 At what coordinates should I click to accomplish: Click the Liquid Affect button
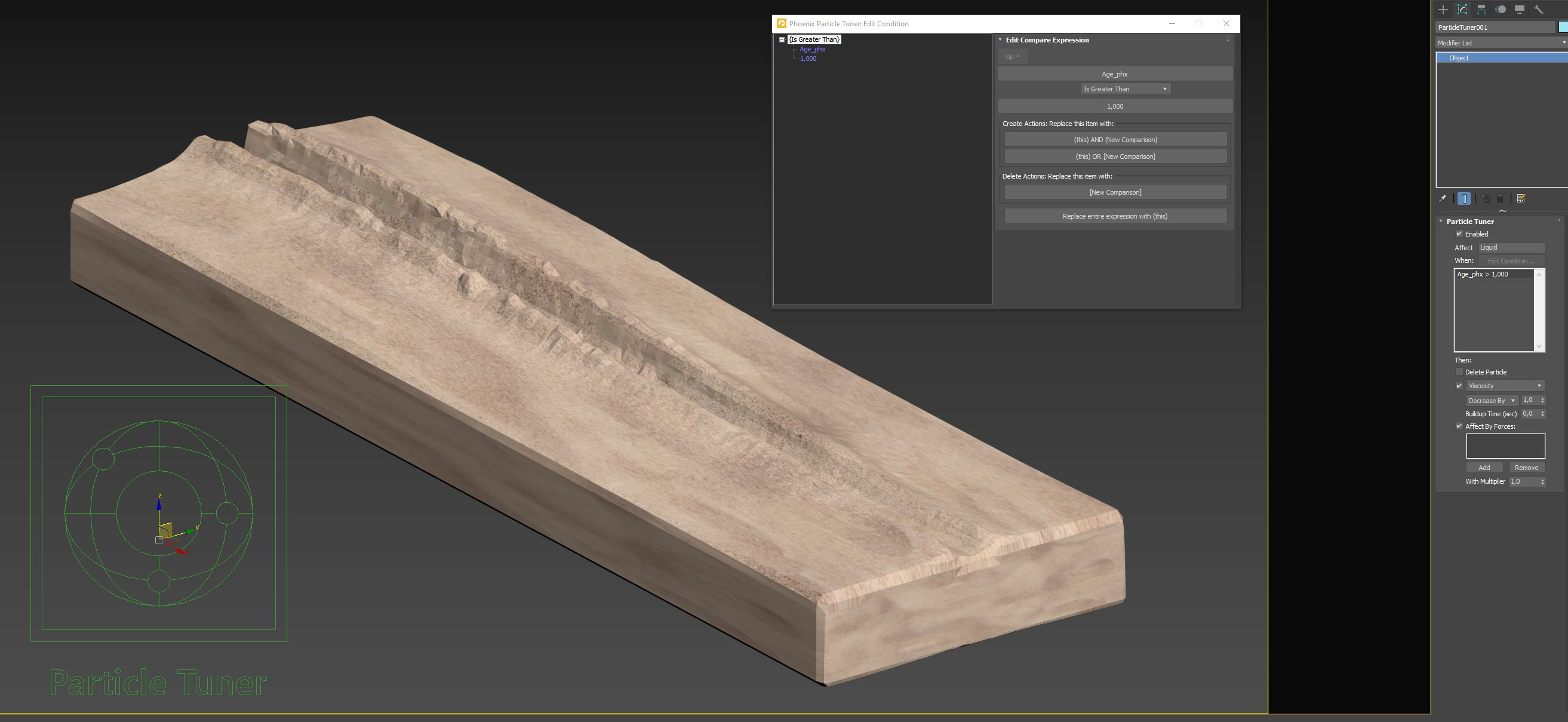[x=1511, y=247]
